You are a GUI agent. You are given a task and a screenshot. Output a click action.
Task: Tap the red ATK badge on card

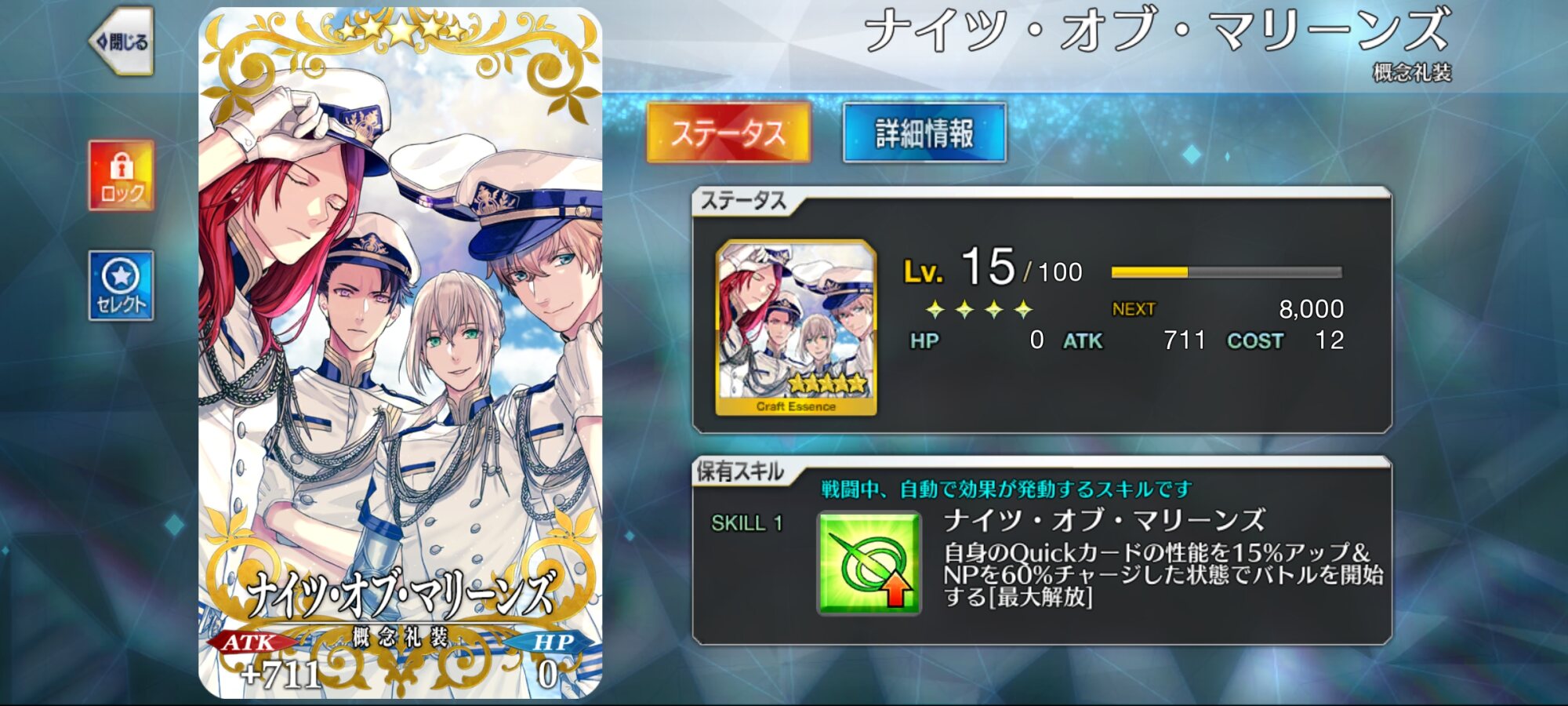(x=249, y=642)
